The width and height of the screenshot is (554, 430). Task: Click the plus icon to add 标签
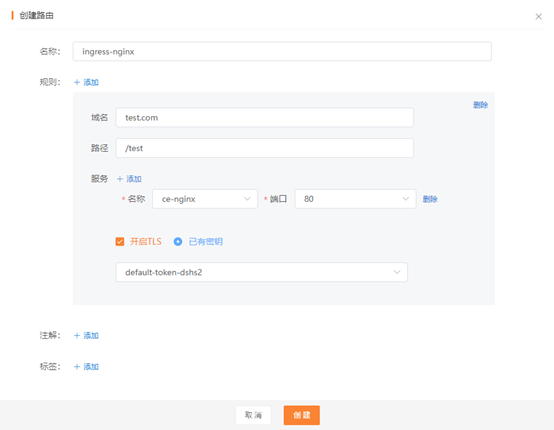[x=77, y=366]
